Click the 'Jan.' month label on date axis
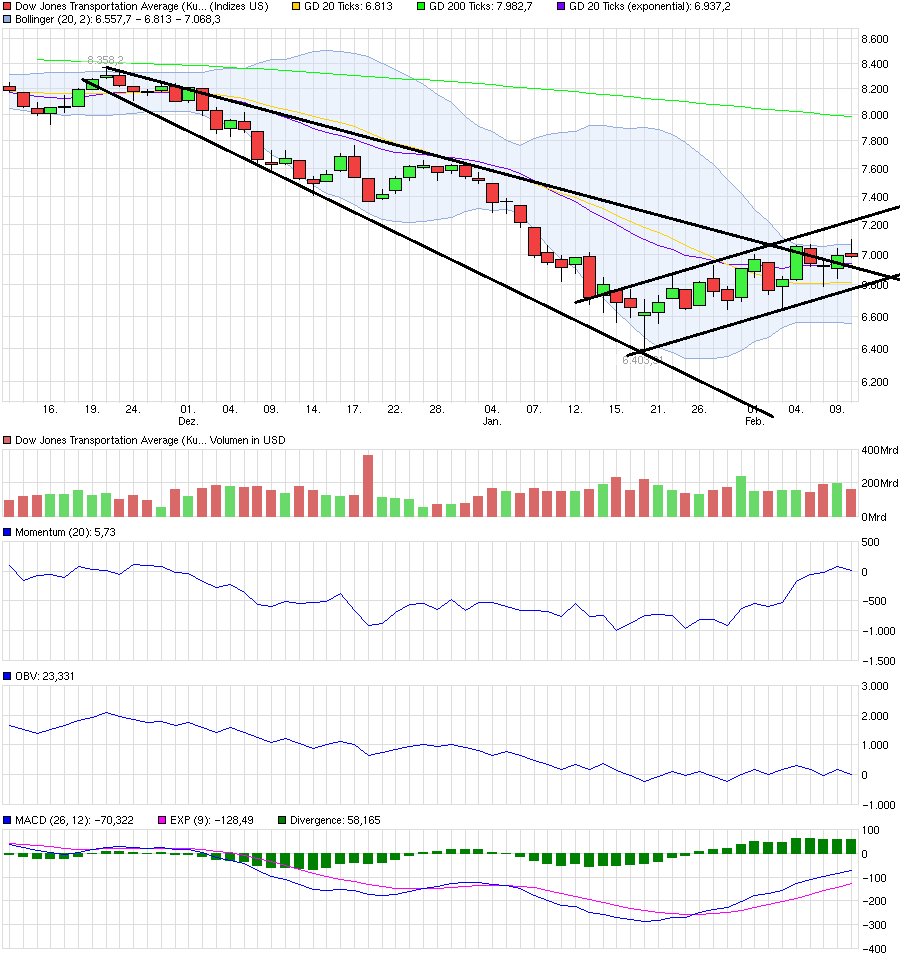Viewport: 900px width, 958px height. [x=492, y=422]
